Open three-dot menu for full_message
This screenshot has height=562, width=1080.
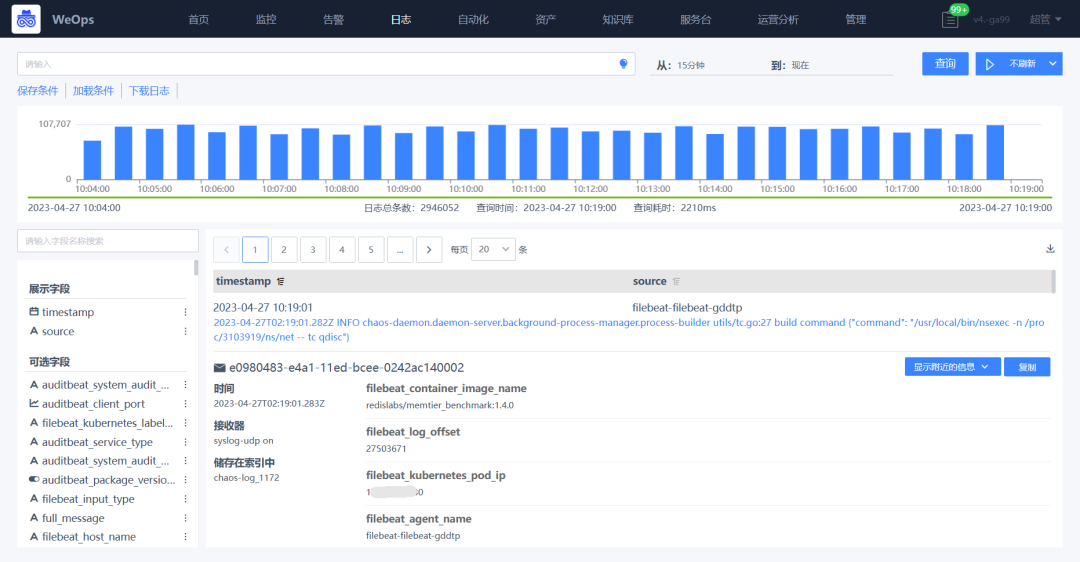185,518
